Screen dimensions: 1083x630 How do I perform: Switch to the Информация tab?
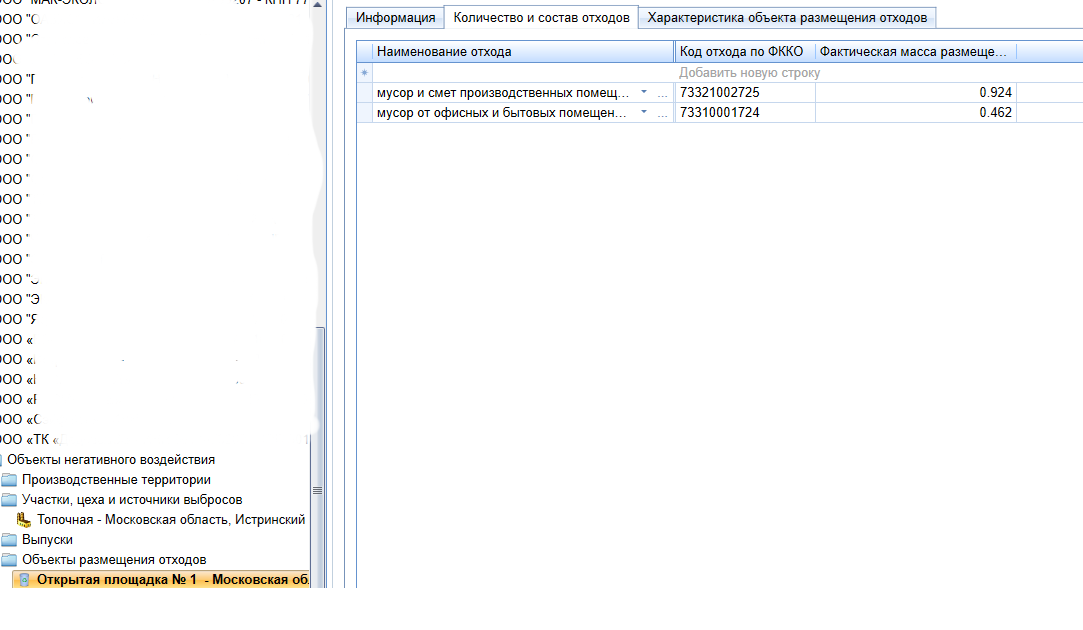[396, 18]
